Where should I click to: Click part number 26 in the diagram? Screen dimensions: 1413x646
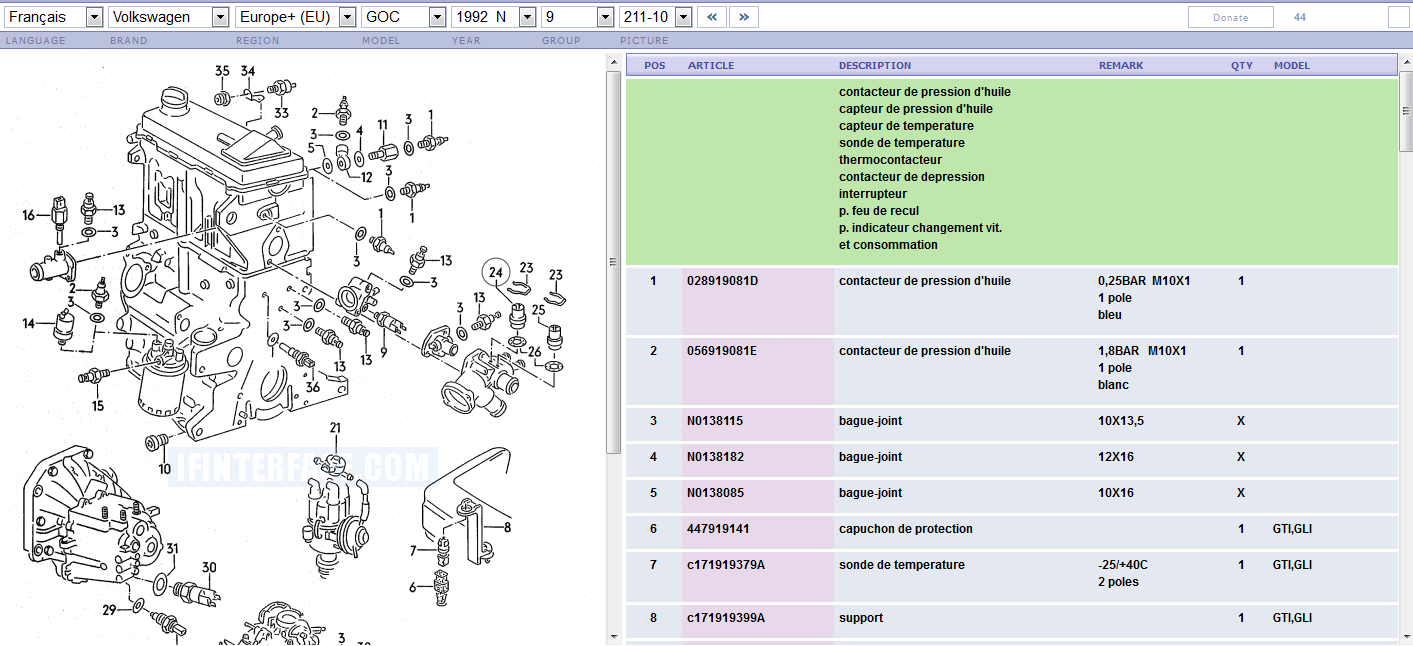point(534,351)
